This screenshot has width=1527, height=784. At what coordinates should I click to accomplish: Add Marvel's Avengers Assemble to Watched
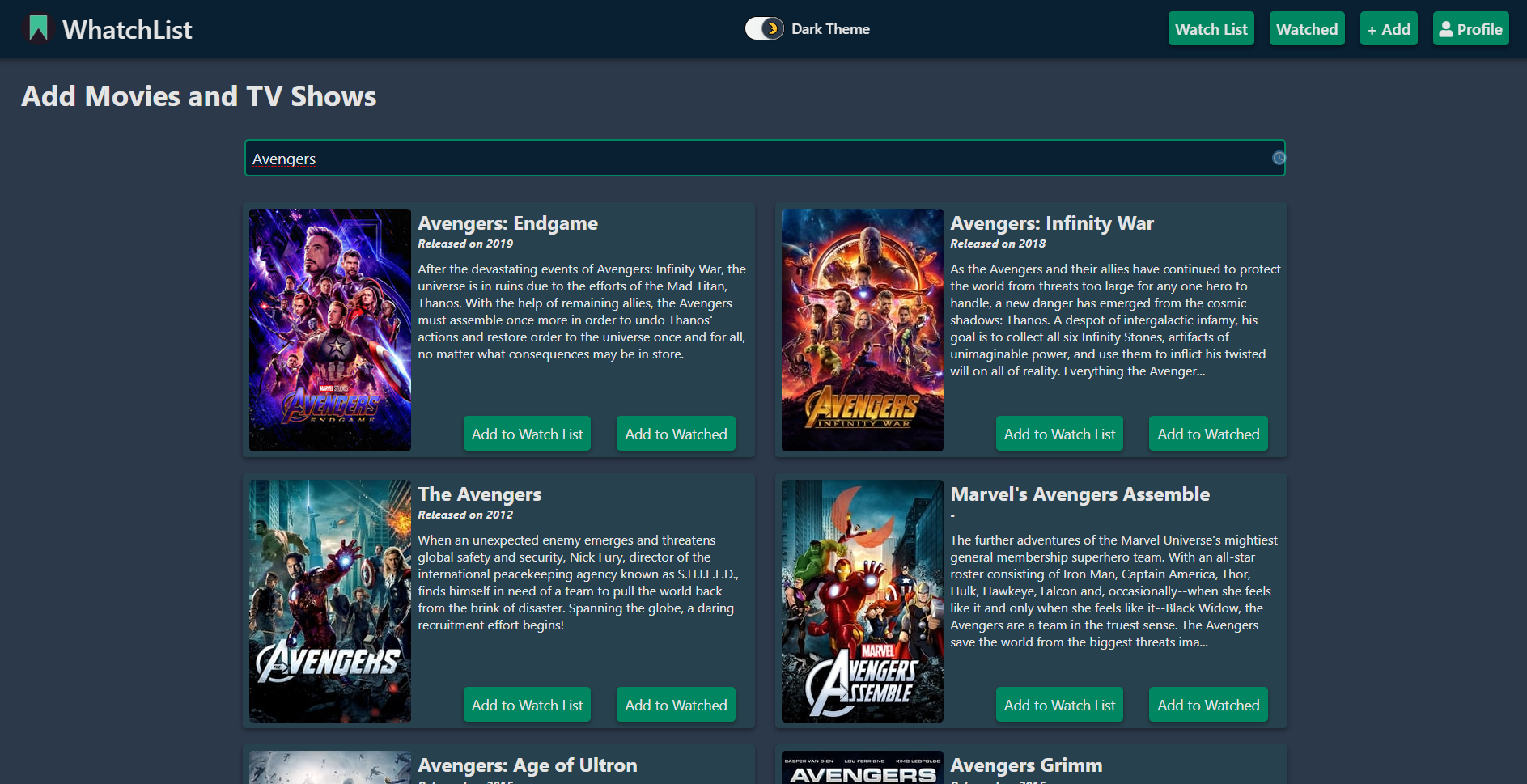(x=1208, y=705)
